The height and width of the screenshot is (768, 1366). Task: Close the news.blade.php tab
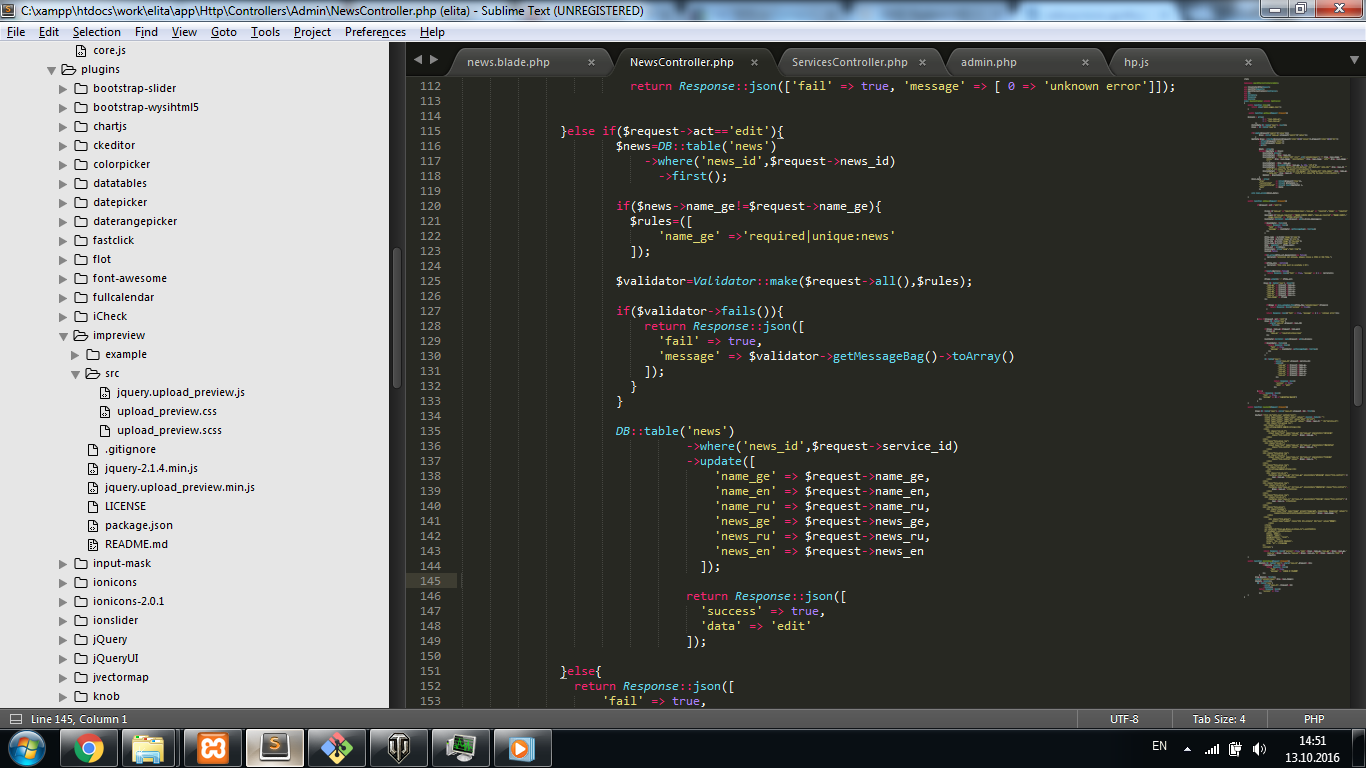click(x=591, y=62)
